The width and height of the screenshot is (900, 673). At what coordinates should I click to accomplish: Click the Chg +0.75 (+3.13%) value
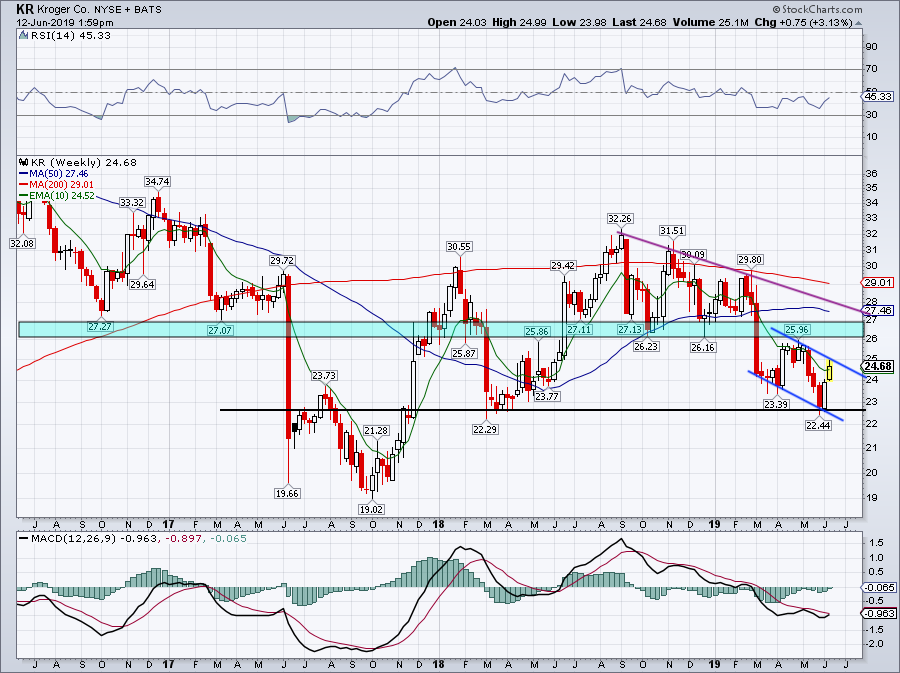(x=804, y=22)
